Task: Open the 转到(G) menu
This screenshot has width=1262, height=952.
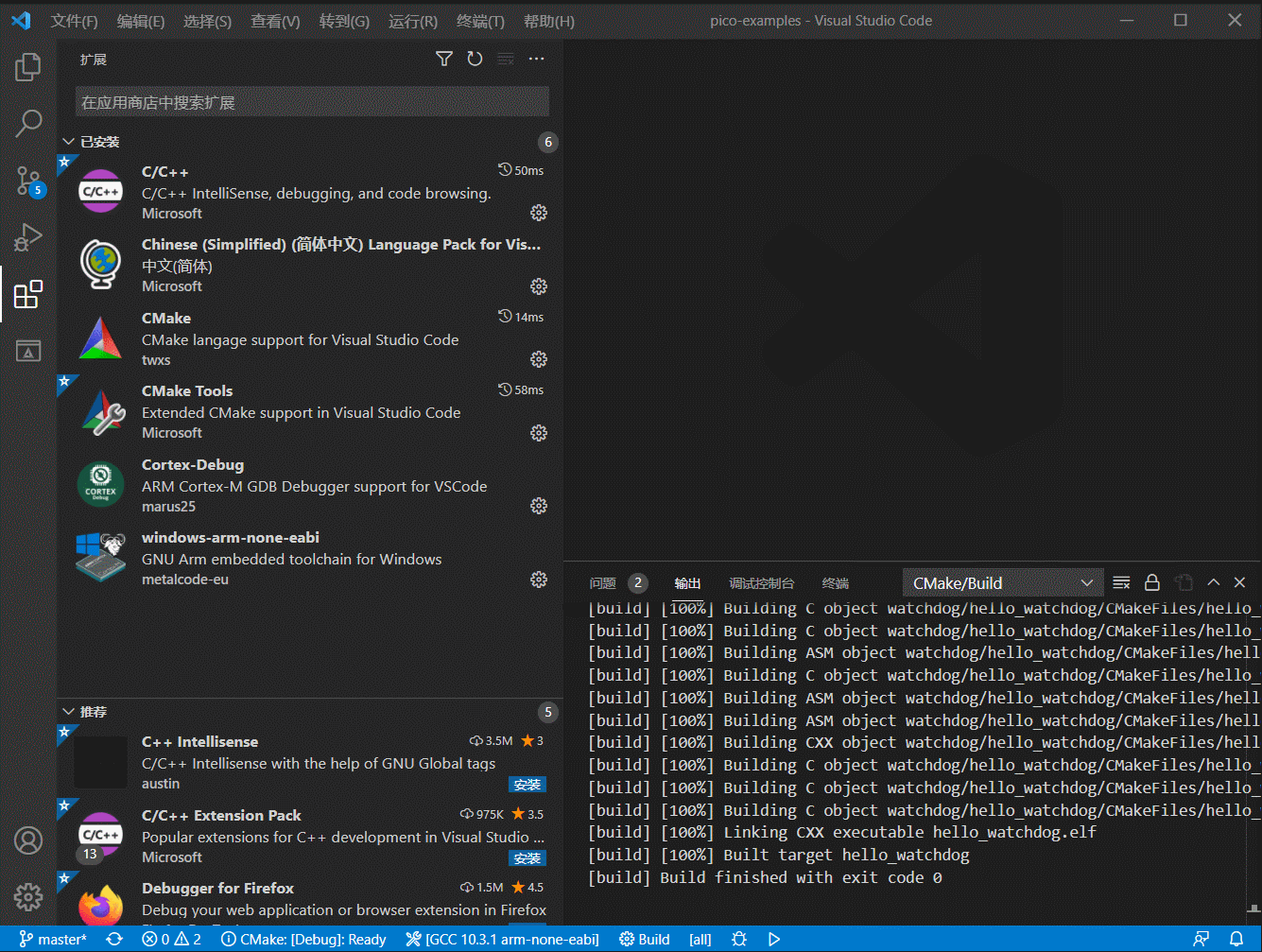Action: point(344,21)
